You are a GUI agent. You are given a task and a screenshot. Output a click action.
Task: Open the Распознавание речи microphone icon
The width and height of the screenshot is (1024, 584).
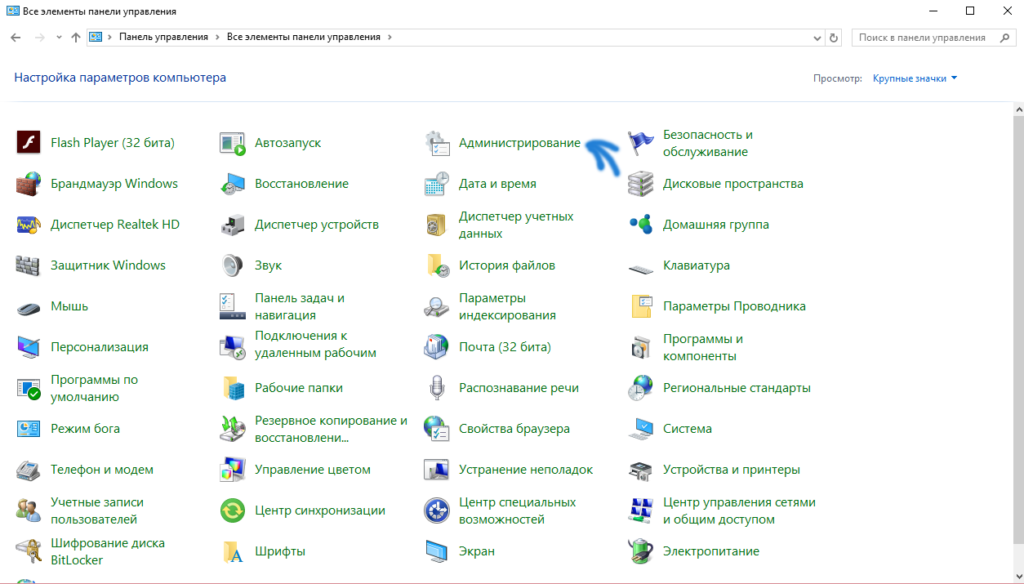point(437,388)
